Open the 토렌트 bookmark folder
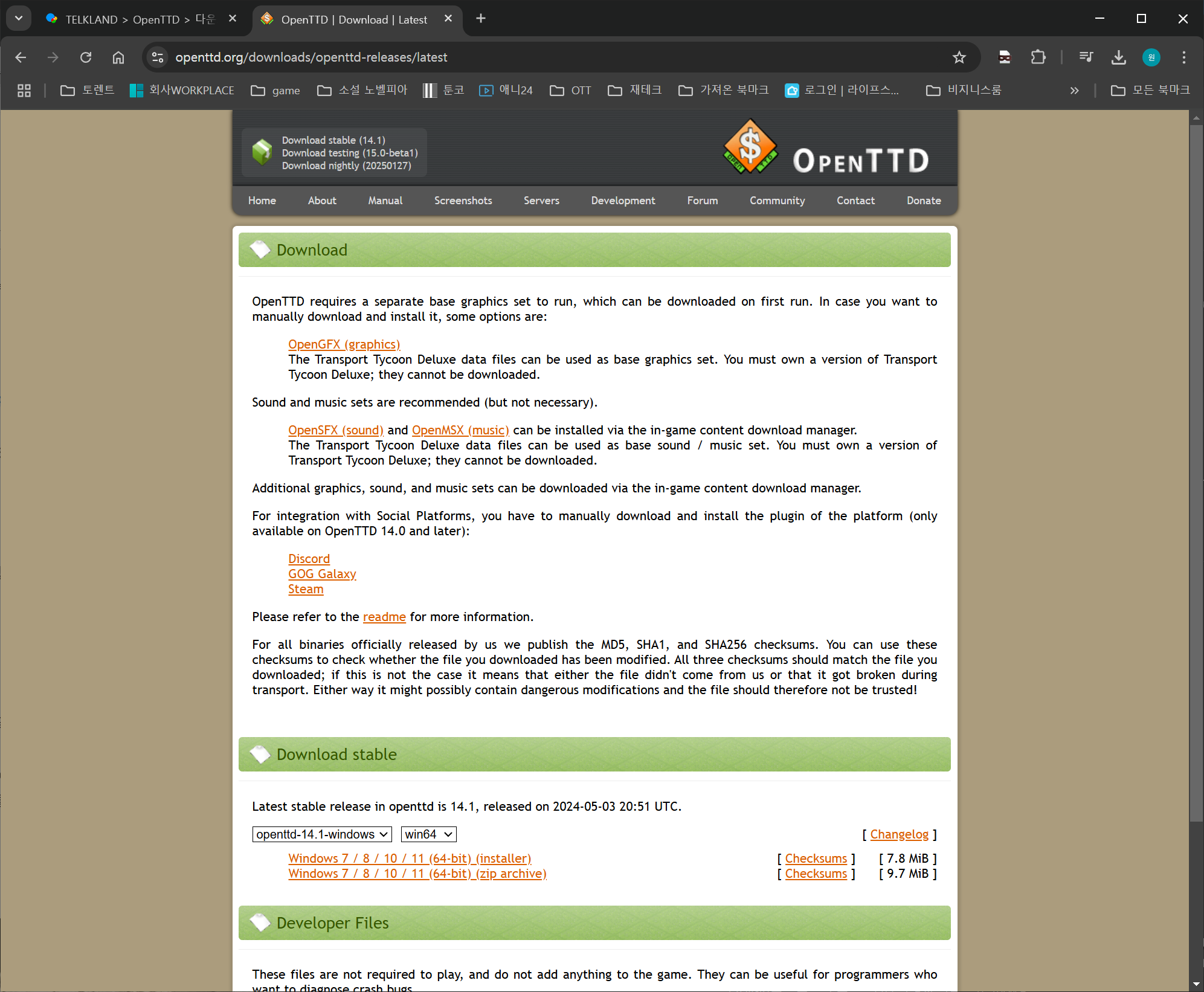 (88, 91)
